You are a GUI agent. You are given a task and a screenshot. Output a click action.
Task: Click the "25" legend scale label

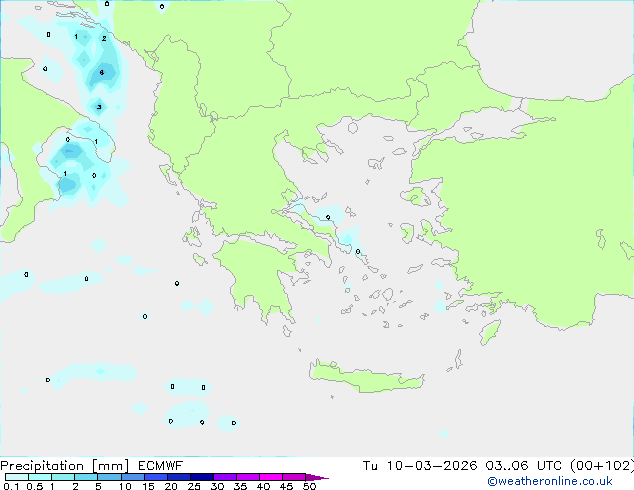194,486
